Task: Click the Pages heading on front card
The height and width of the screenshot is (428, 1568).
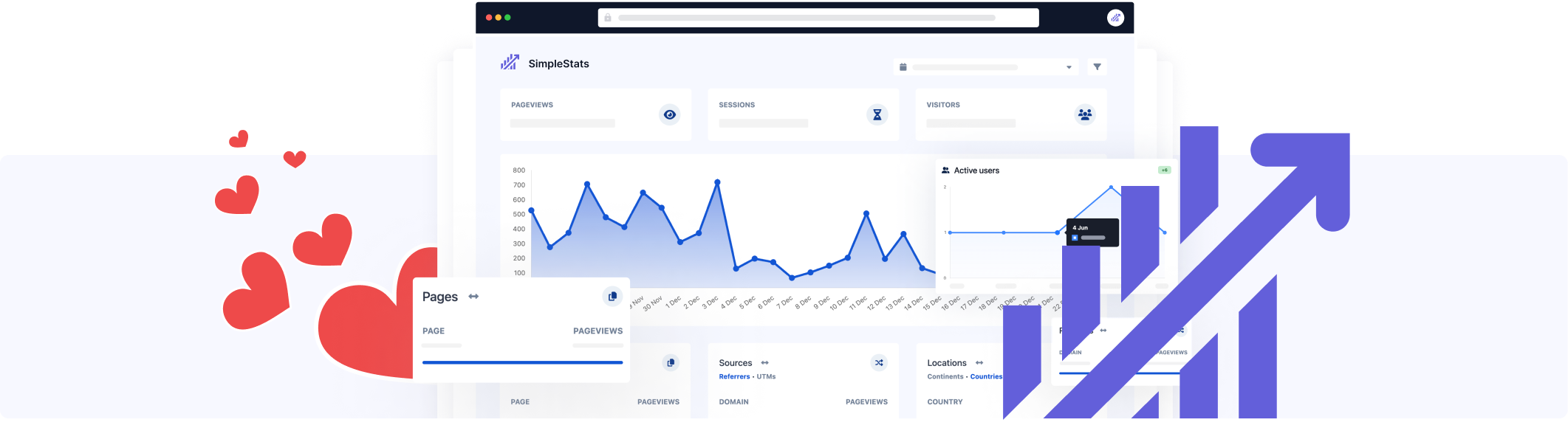Action: click(439, 297)
